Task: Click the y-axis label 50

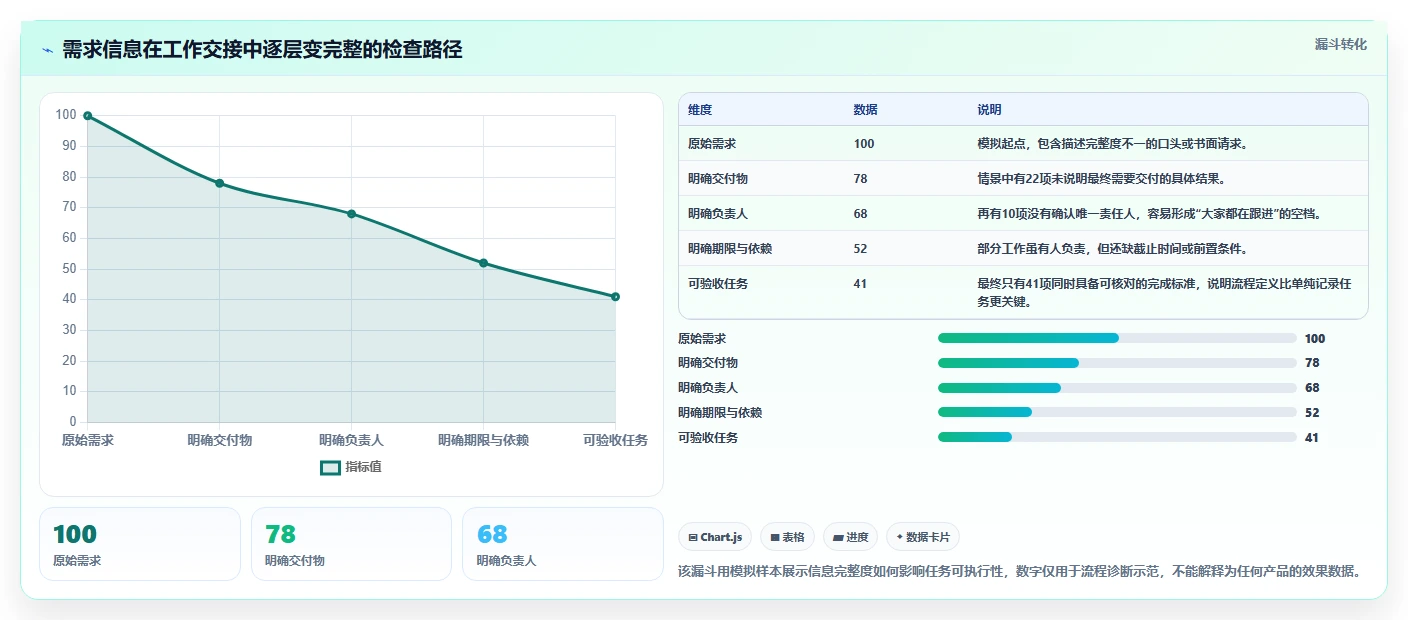Action: [69, 269]
